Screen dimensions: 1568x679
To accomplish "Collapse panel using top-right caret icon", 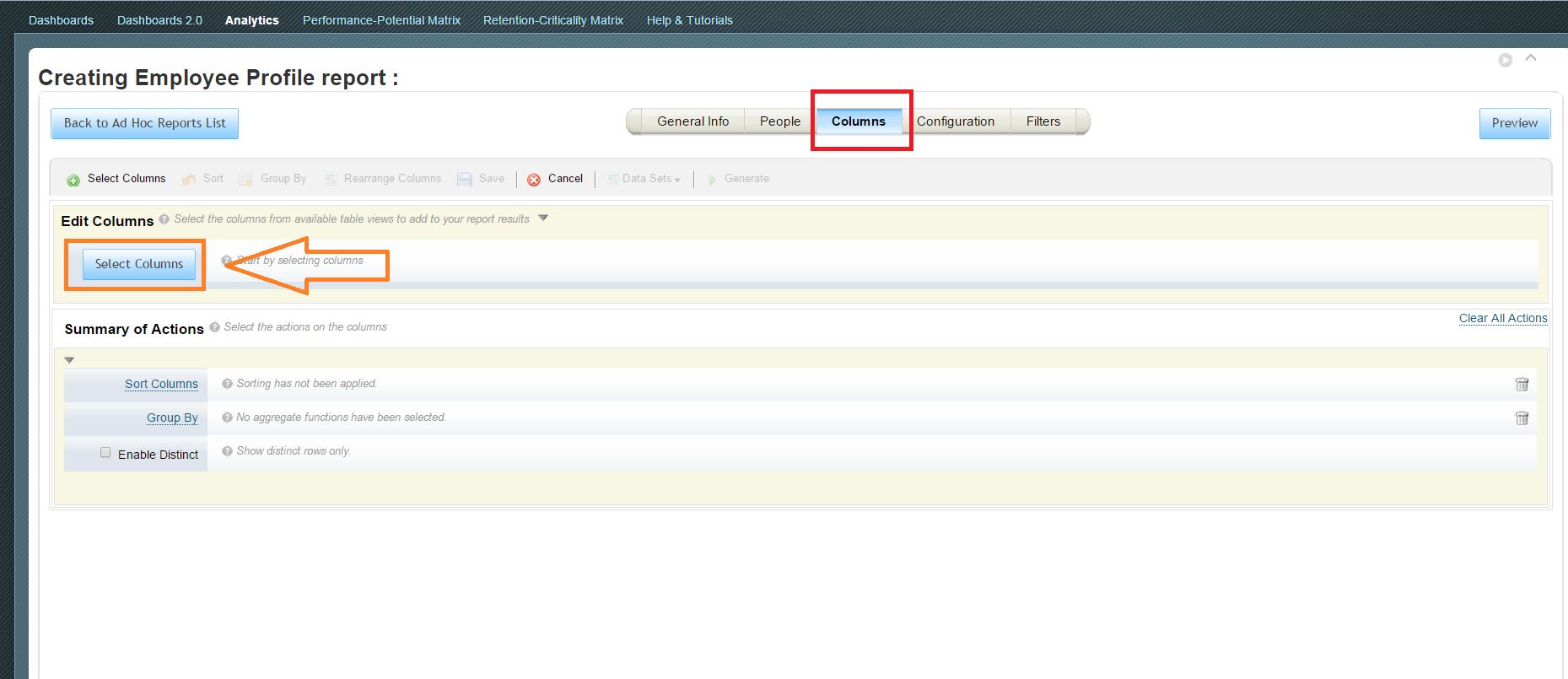I will pos(1531,58).
